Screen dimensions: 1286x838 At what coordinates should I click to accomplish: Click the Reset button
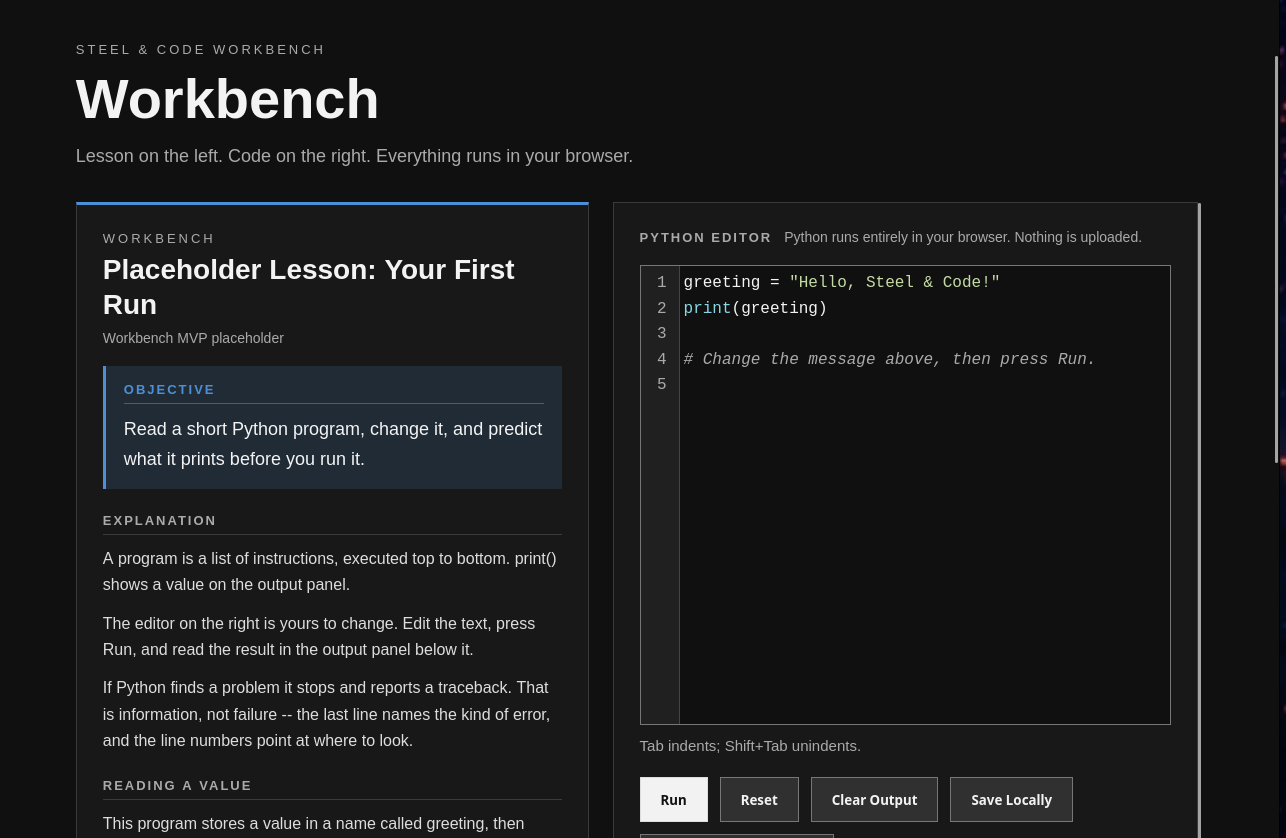pyautogui.click(x=759, y=800)
